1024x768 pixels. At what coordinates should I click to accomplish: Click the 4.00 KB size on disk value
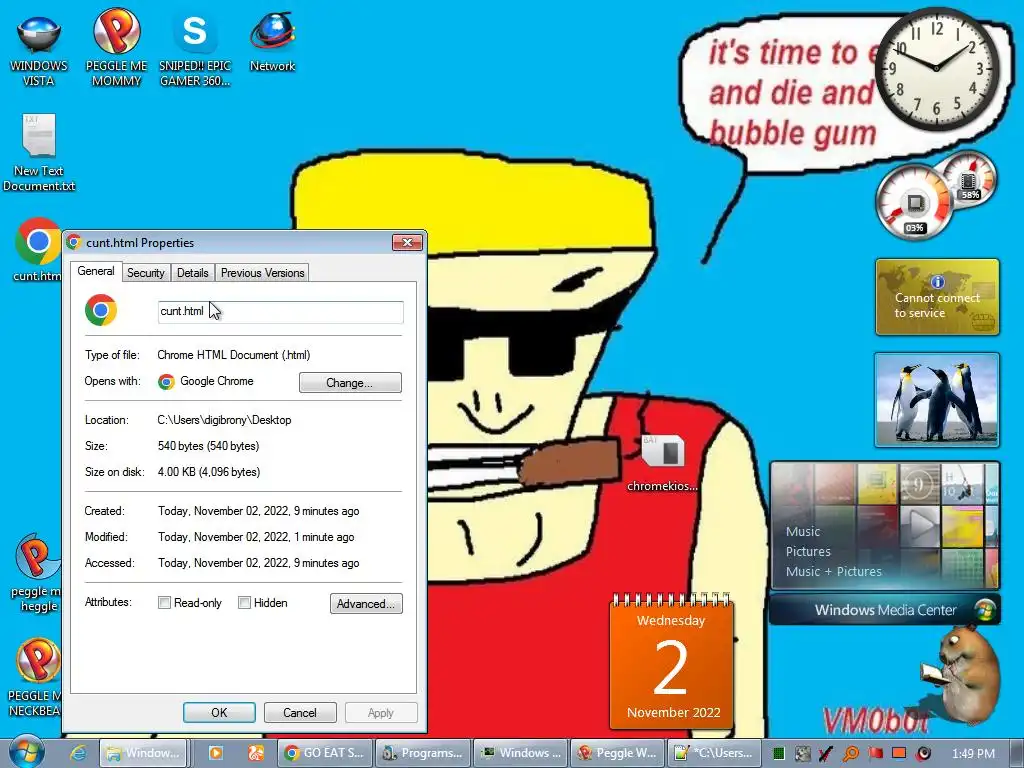click(209, 472)
